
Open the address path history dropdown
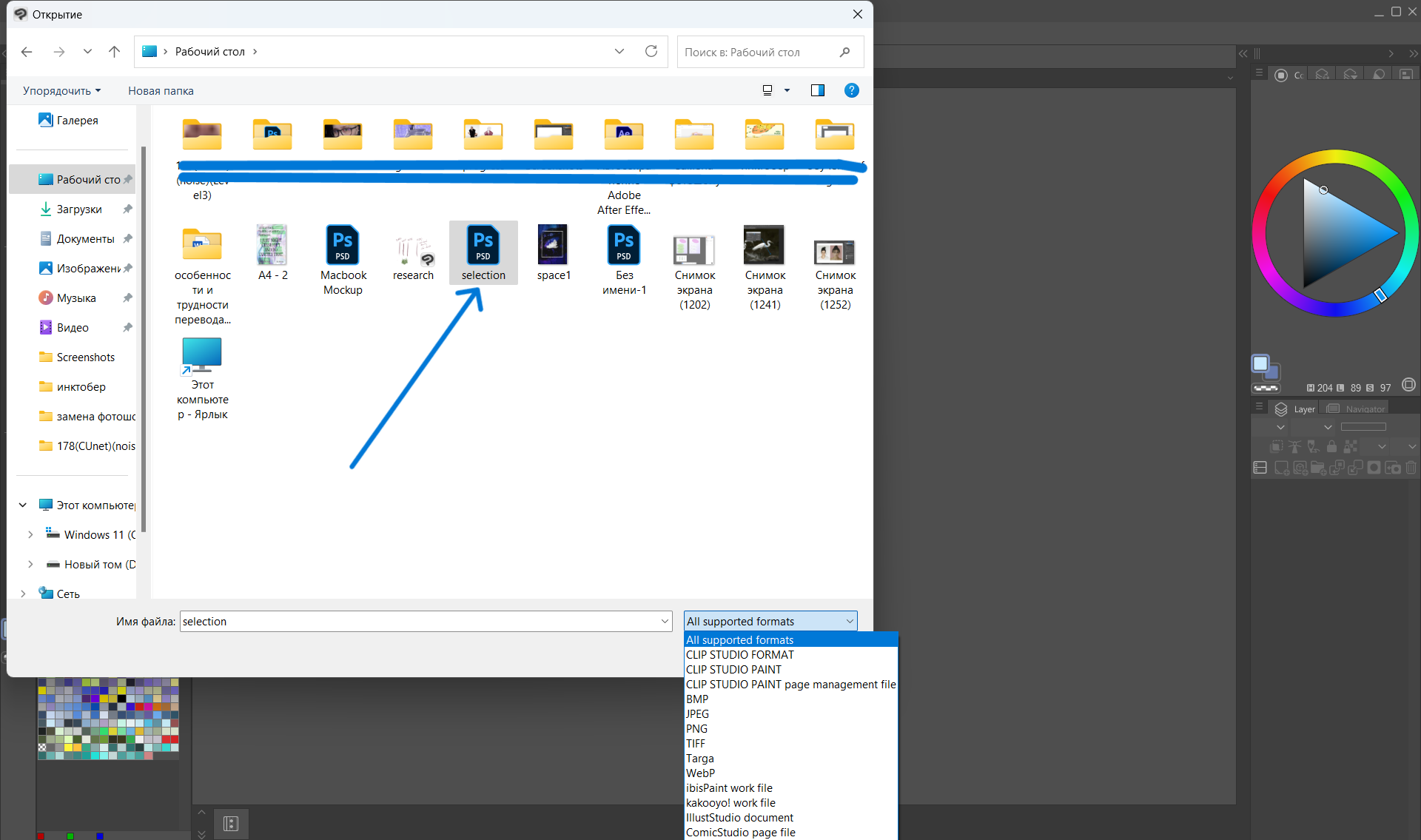[x=619, y=51]
